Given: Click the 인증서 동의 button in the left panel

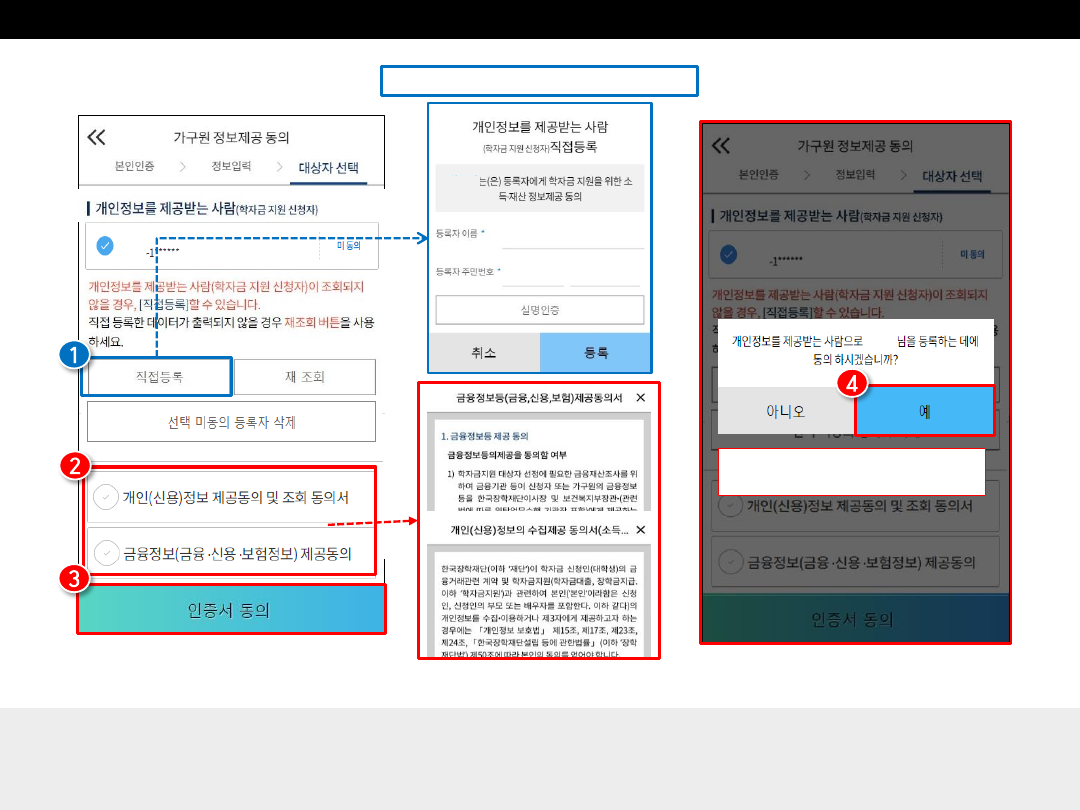Looking at the screenshot, I should click(231, 609).
